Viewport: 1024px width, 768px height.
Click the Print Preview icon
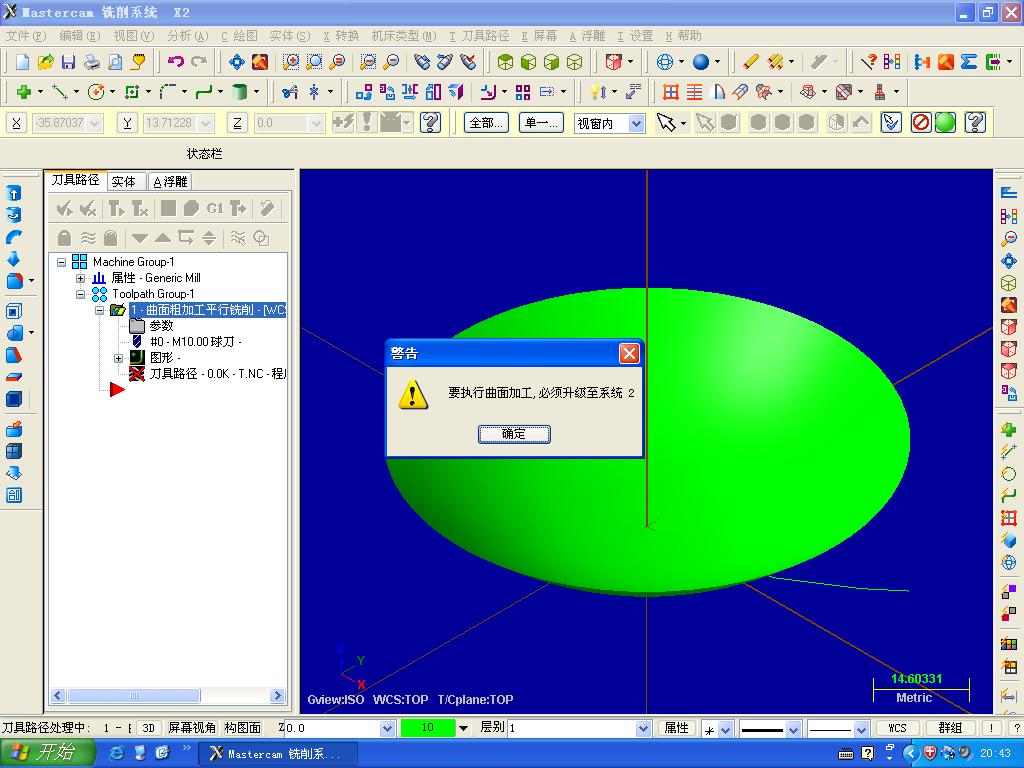(115, 62)
